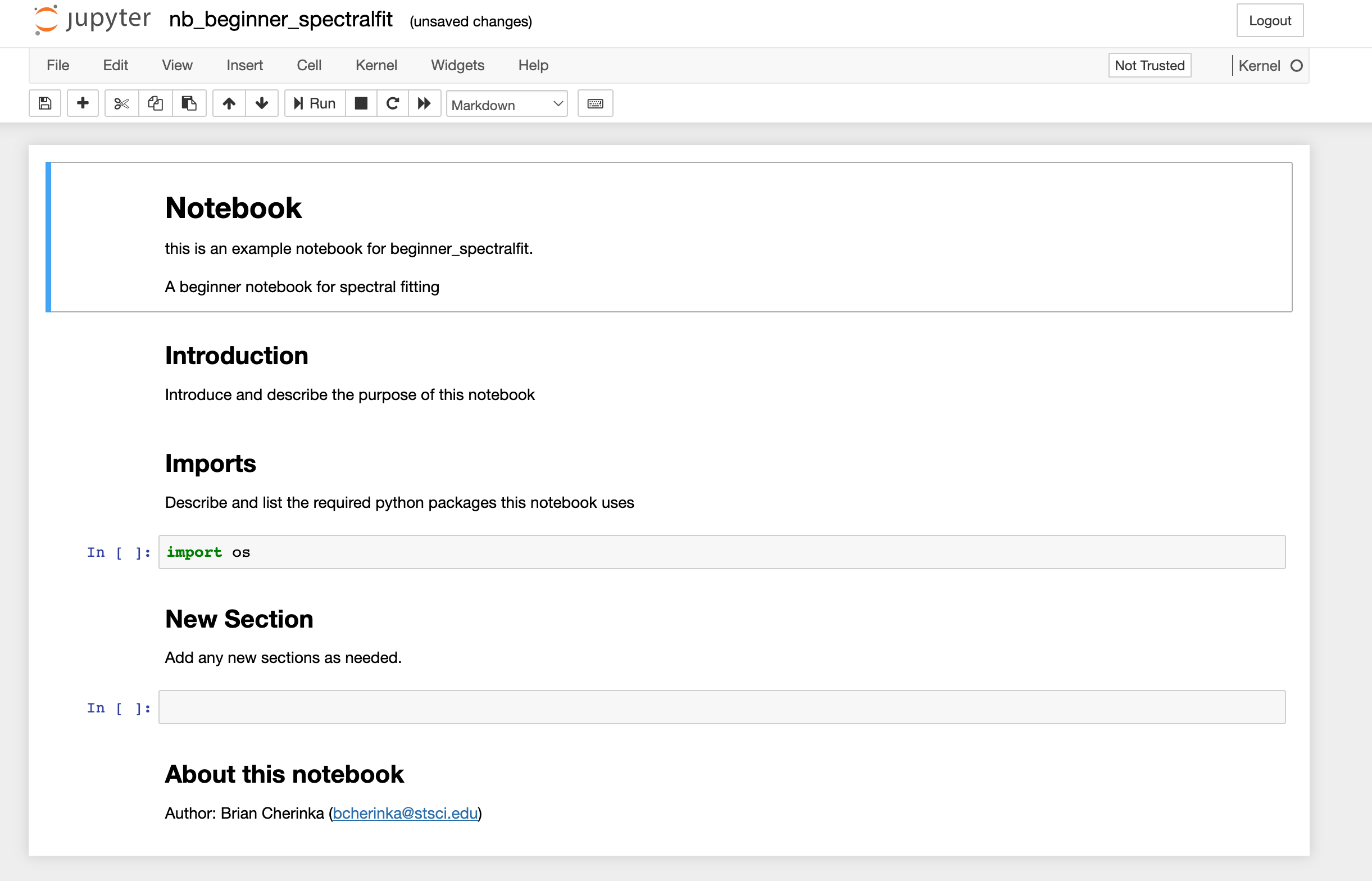Cut the selected cell using the scissors icon

[121, 103]
